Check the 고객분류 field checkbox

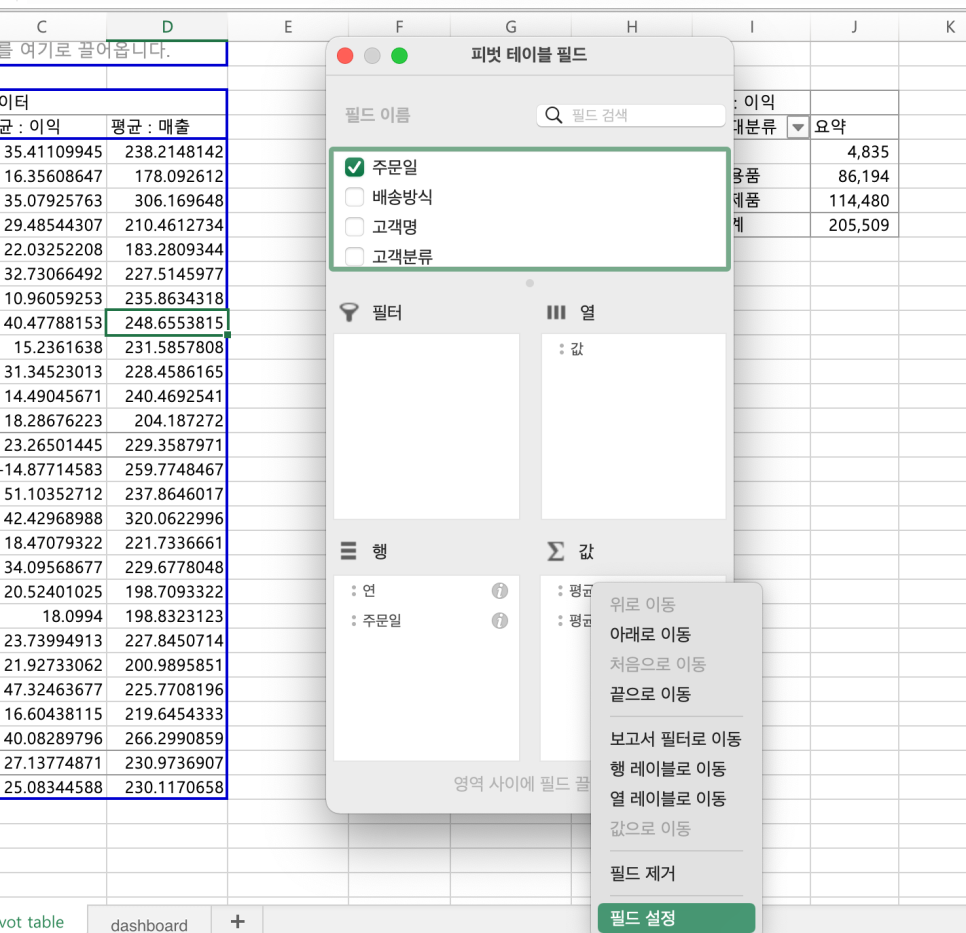(x=354, y=256)
